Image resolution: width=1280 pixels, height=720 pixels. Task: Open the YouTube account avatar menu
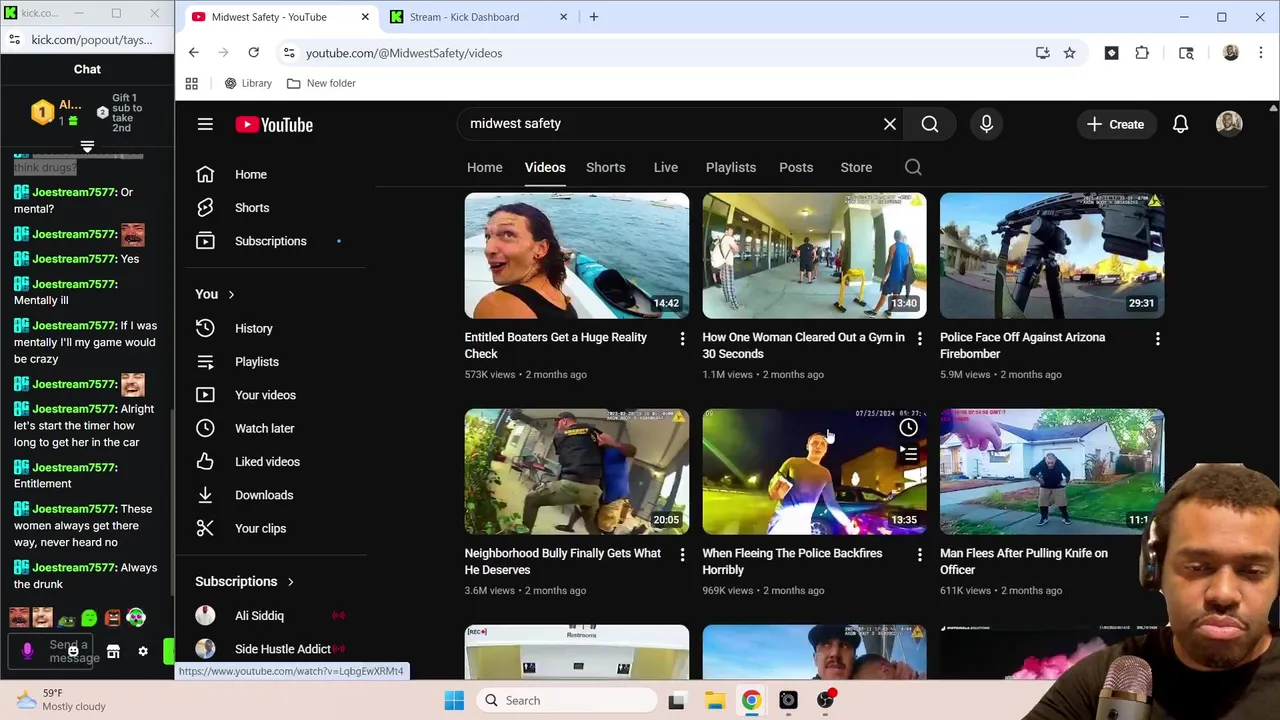coord(1229,124)
